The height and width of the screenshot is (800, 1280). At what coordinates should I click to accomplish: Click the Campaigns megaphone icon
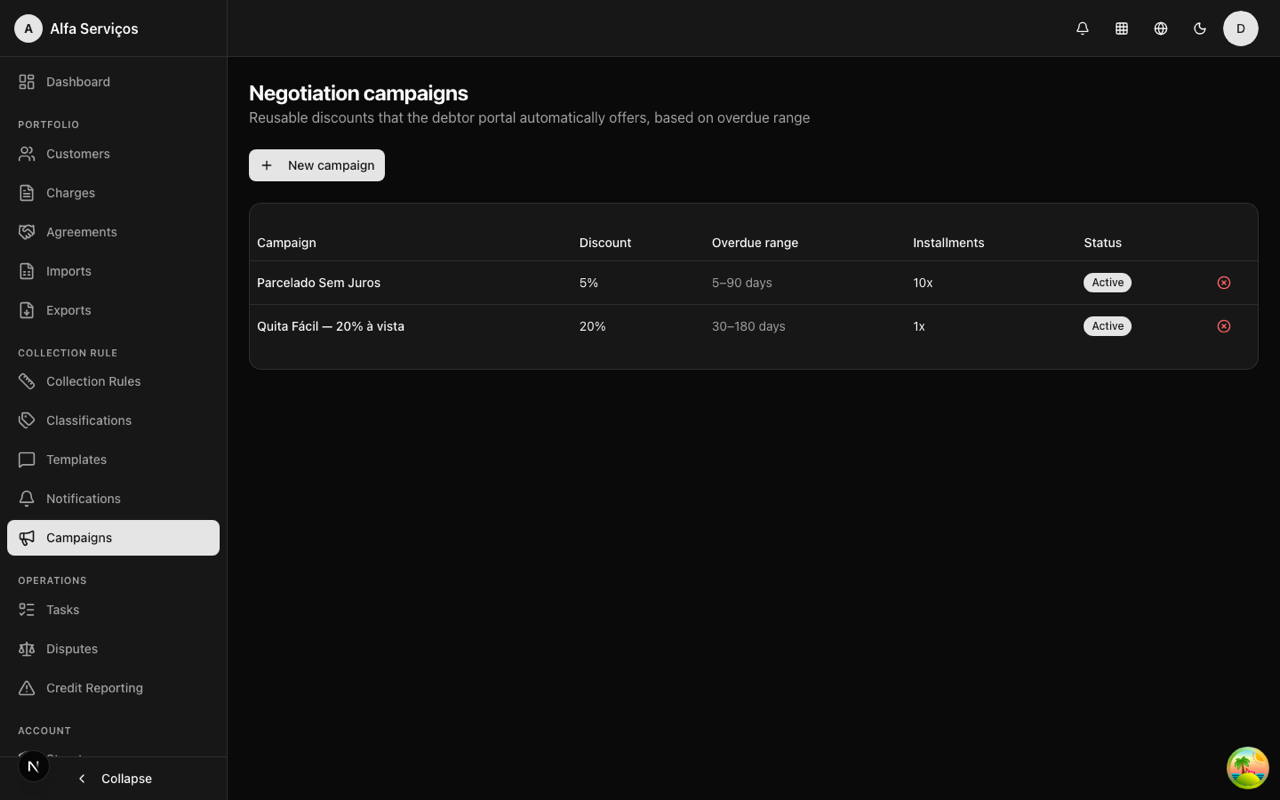click(x=27, y=538)
